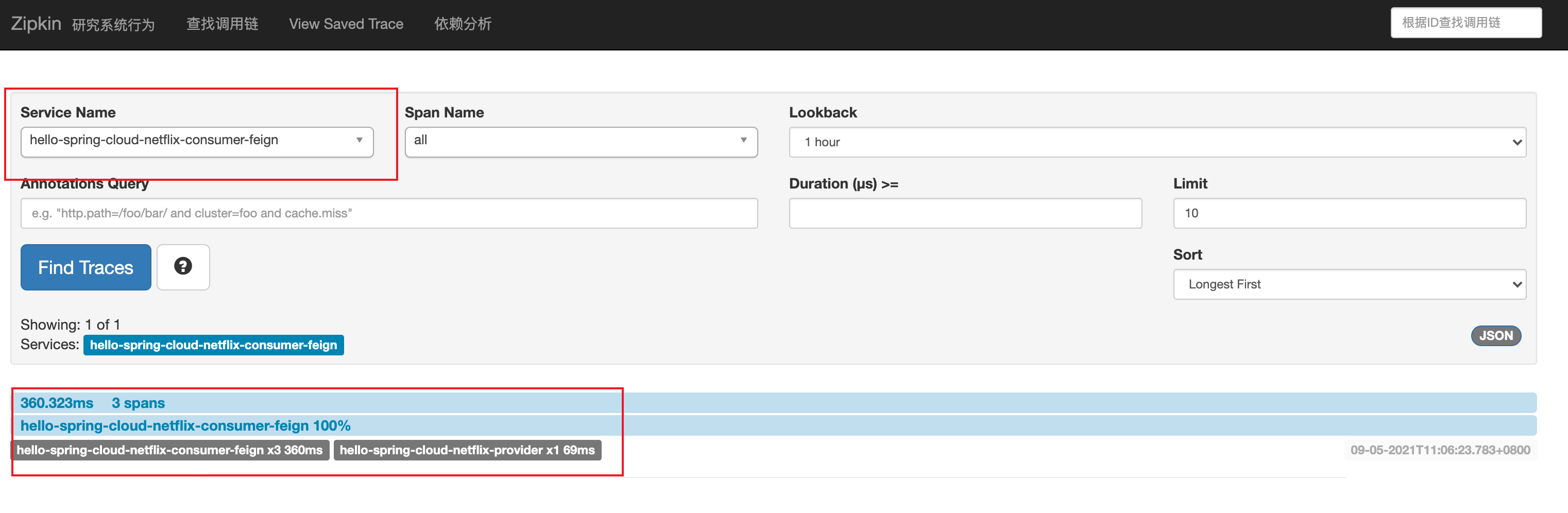This screenshot has height=513, width=1568.
Task: Click the provider x1 69ms label
Action: coord(467,450)
